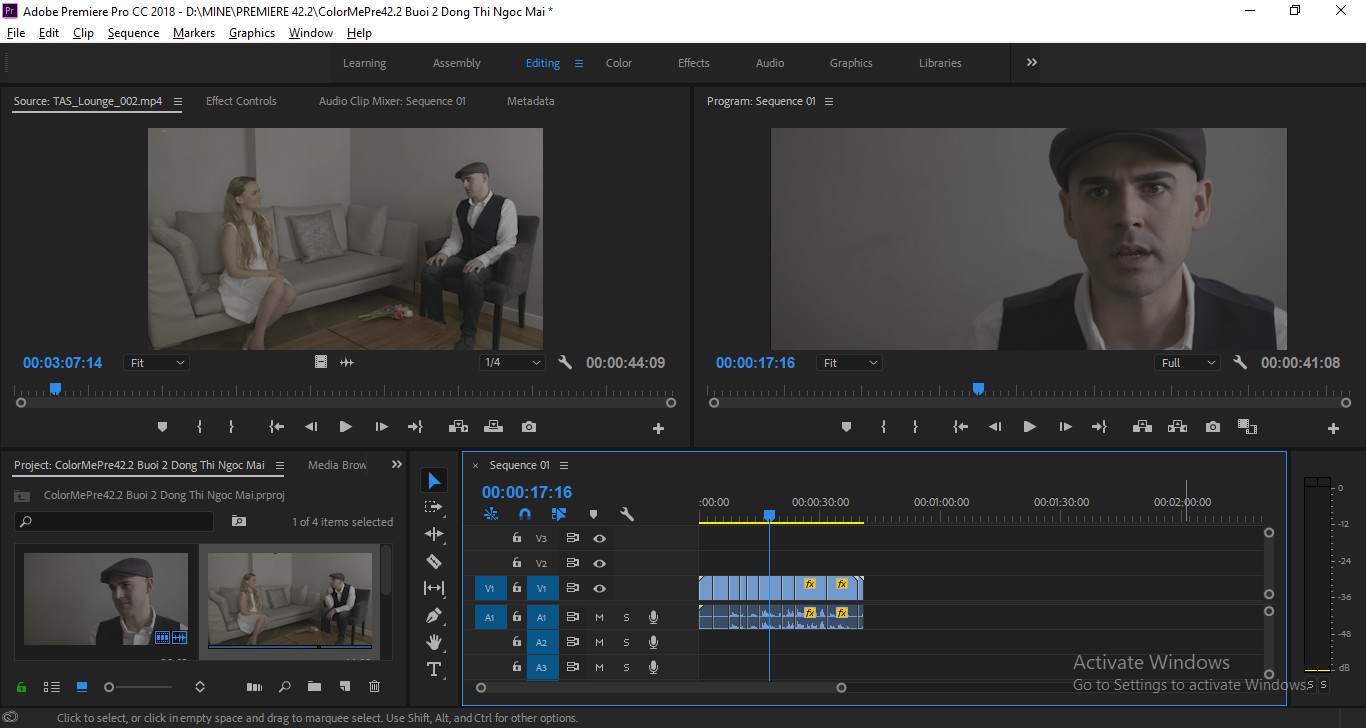Step forward one frame in Source monitor

click(x=381, y=427)
